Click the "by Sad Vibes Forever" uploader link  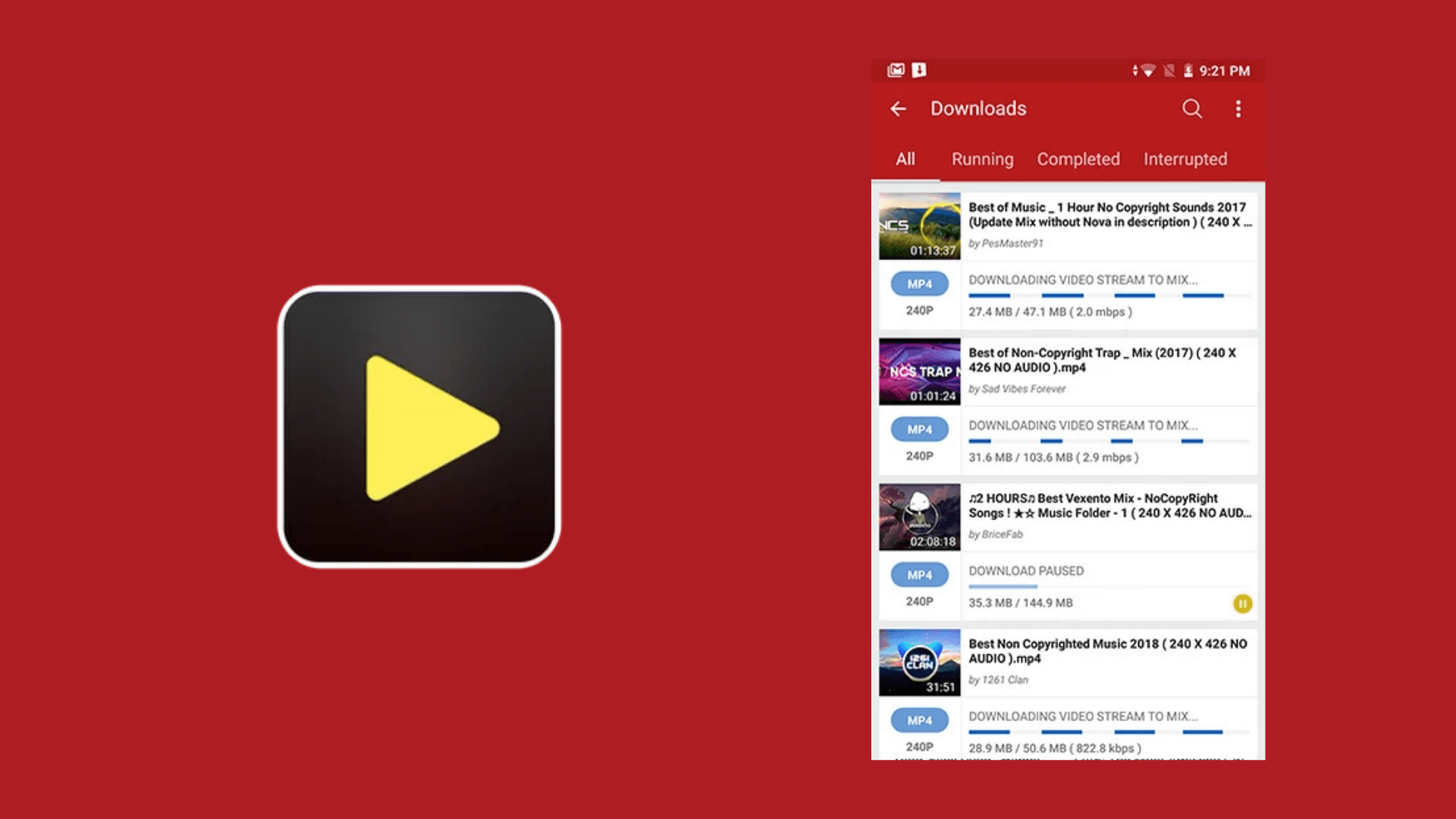1019,389
